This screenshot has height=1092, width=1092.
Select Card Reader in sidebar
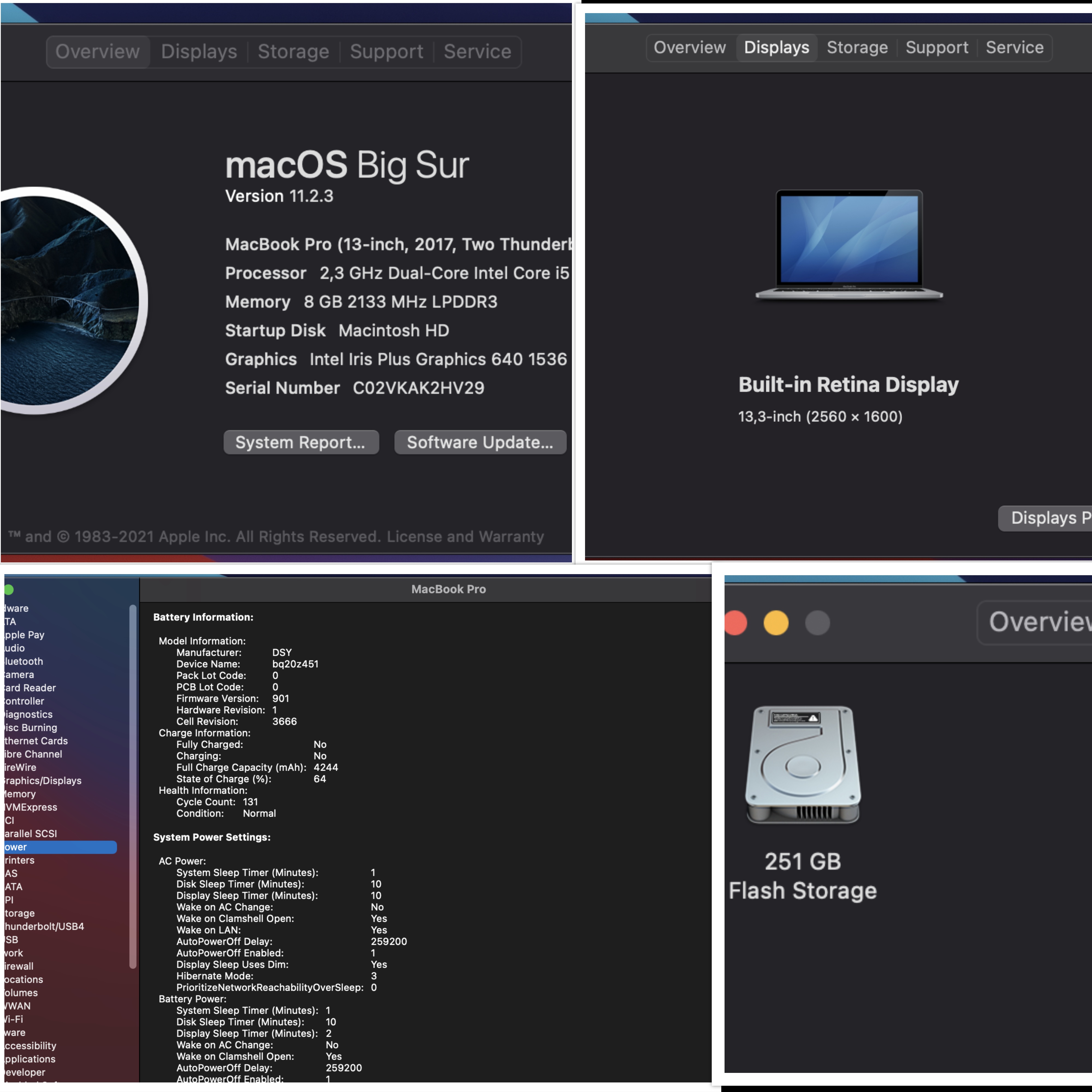[x=30, y=688]
